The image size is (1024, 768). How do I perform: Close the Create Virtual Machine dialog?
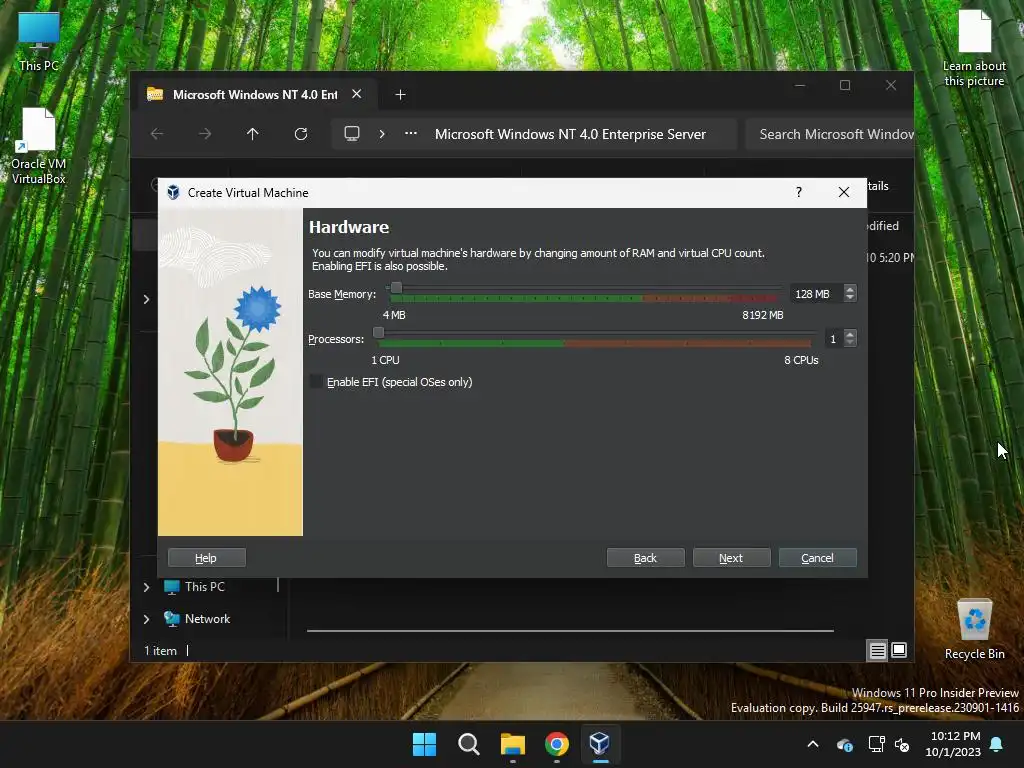tap(844, 192)
